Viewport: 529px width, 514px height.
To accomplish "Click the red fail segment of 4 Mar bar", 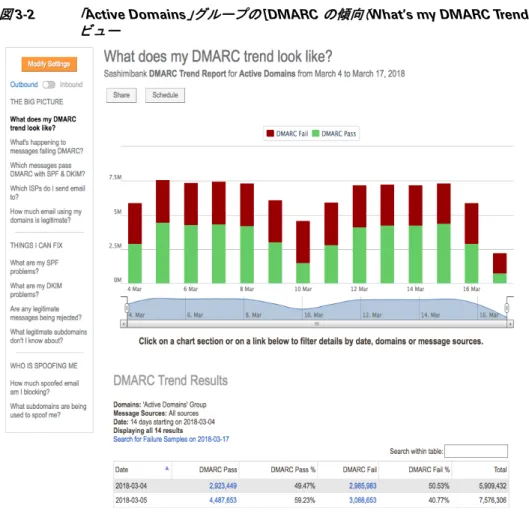I will (x=135, y=224).
